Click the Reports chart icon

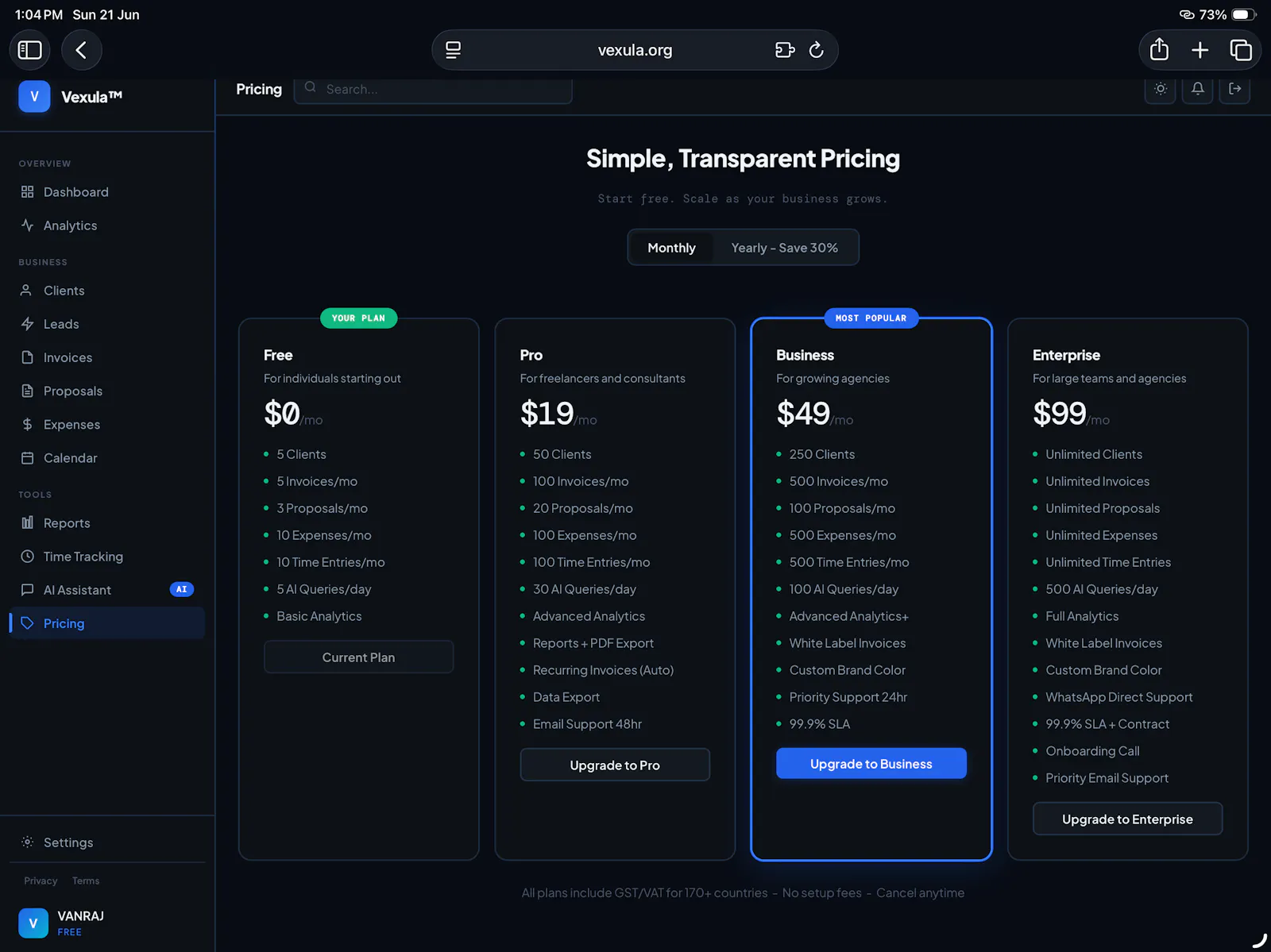[x=28, y=522]
